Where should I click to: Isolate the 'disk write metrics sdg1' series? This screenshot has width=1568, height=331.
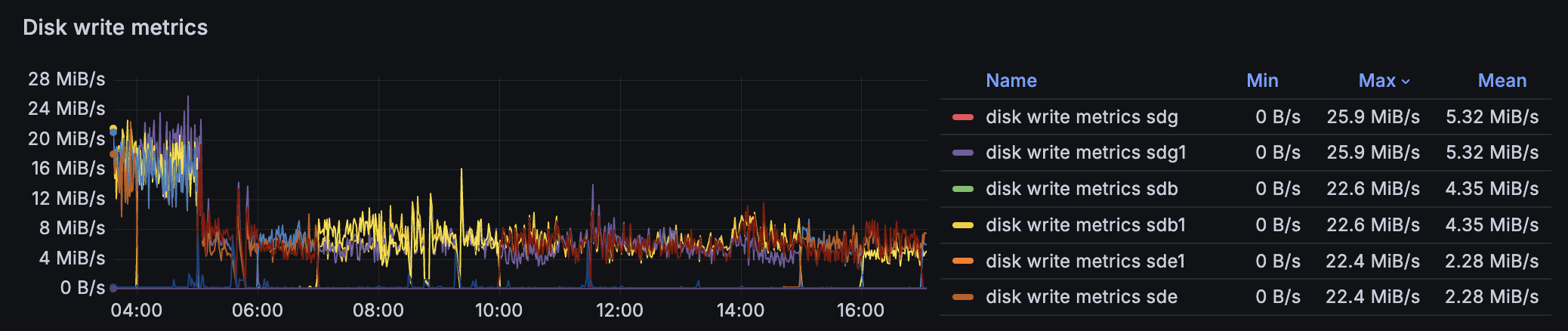1085,153
